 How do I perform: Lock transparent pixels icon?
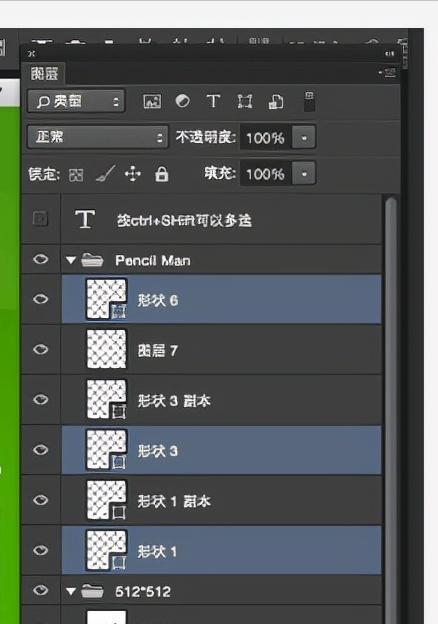(x=76, y=175)
